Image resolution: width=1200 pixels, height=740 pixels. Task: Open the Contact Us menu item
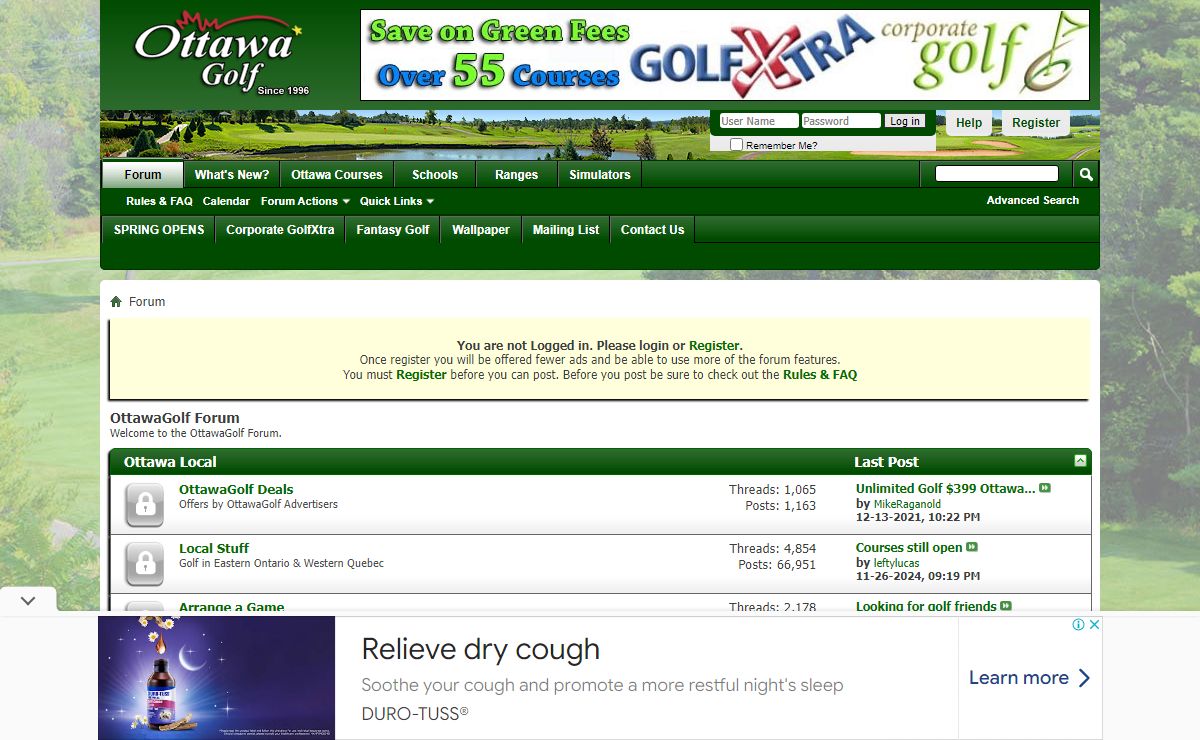pos(653,229)
